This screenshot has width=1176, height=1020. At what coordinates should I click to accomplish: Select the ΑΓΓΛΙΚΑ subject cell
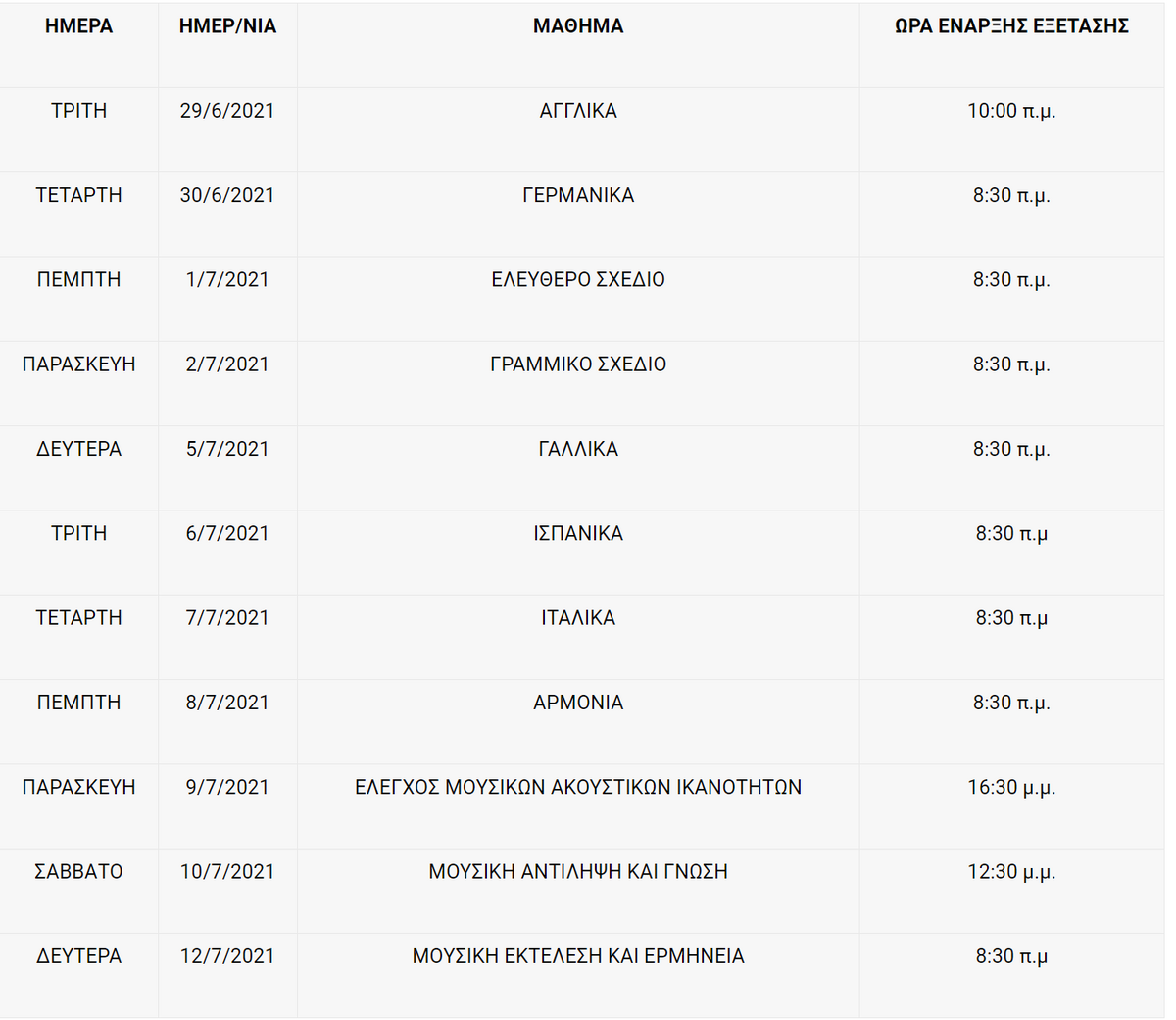[x=578, y=111]
